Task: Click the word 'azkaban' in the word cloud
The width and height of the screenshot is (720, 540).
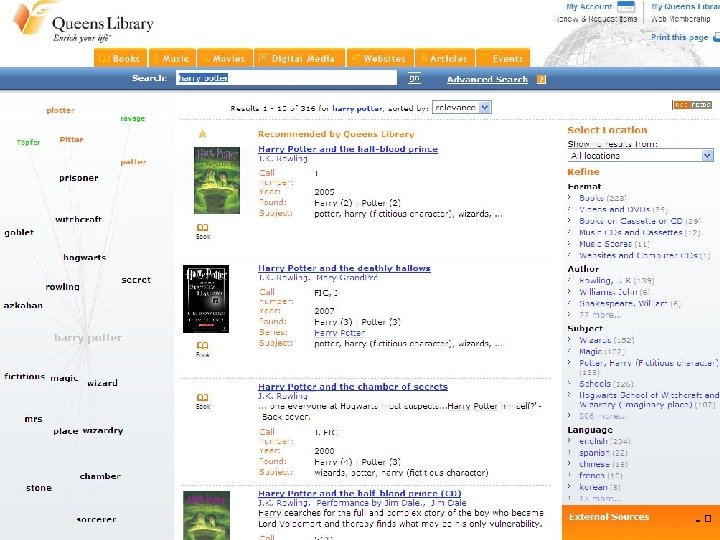Action: 23,305
